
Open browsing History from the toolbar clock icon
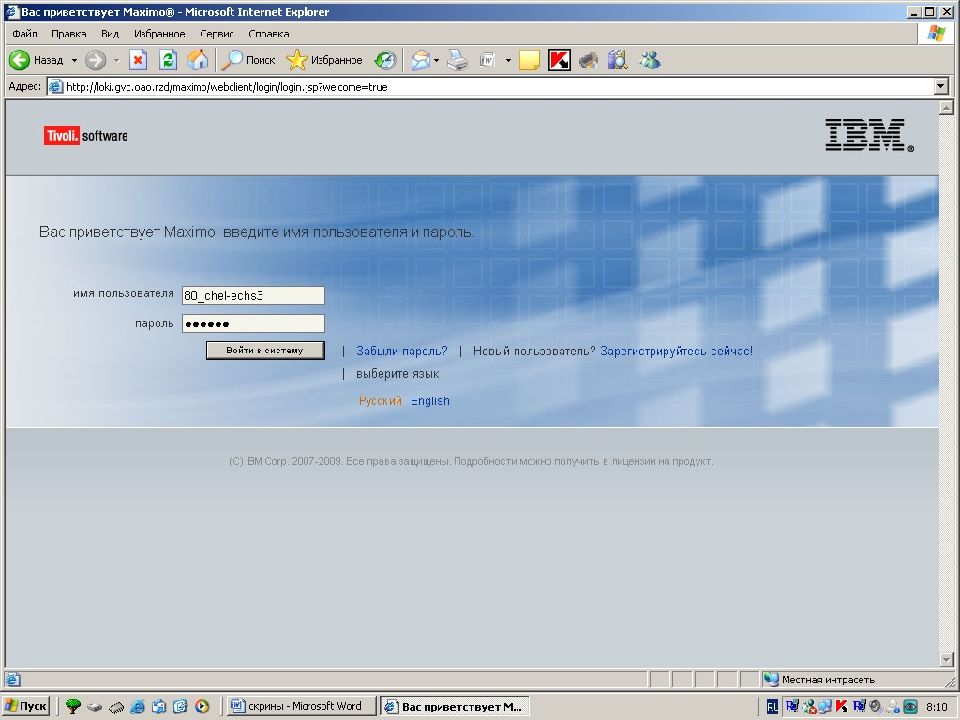tap(386, 60)
